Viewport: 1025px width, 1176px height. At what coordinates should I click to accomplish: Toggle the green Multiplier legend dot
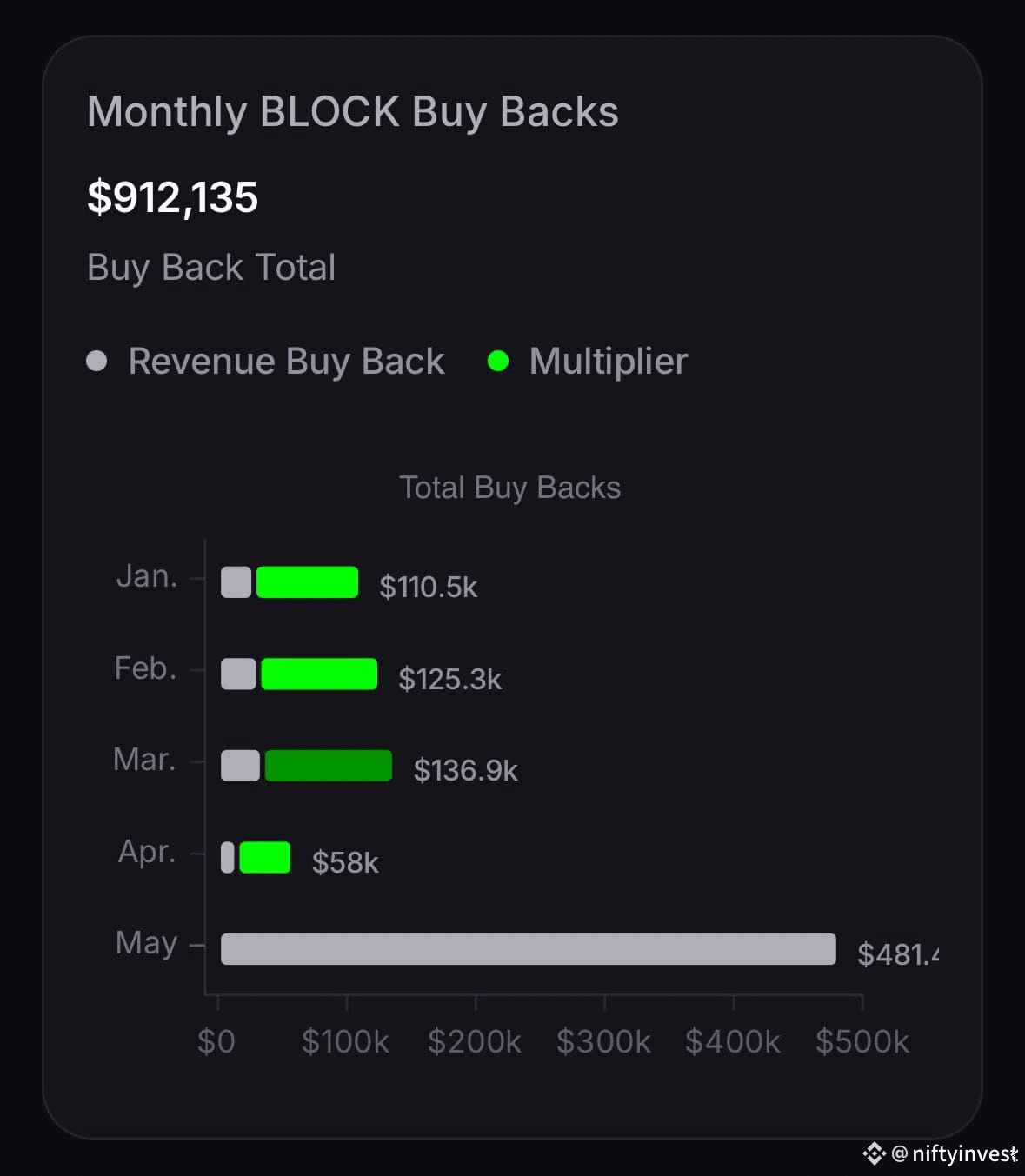coord(497,361)
